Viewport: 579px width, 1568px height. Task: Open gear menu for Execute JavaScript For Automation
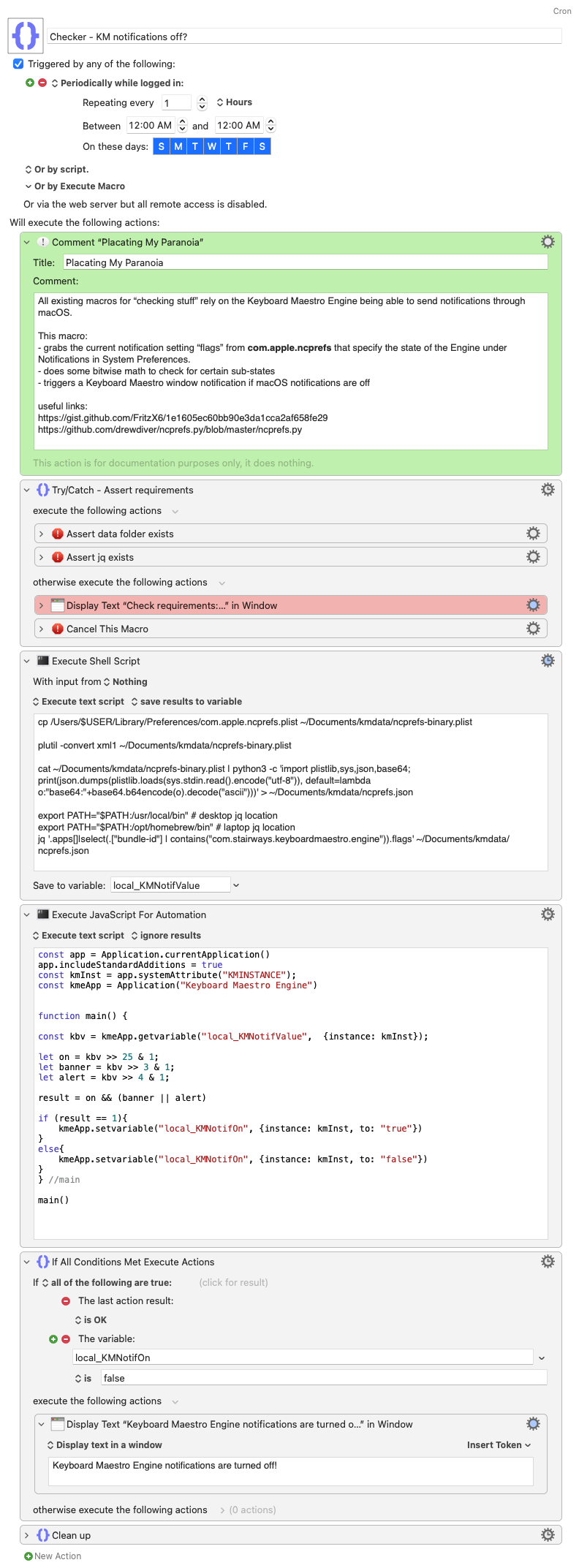point(547,914)
